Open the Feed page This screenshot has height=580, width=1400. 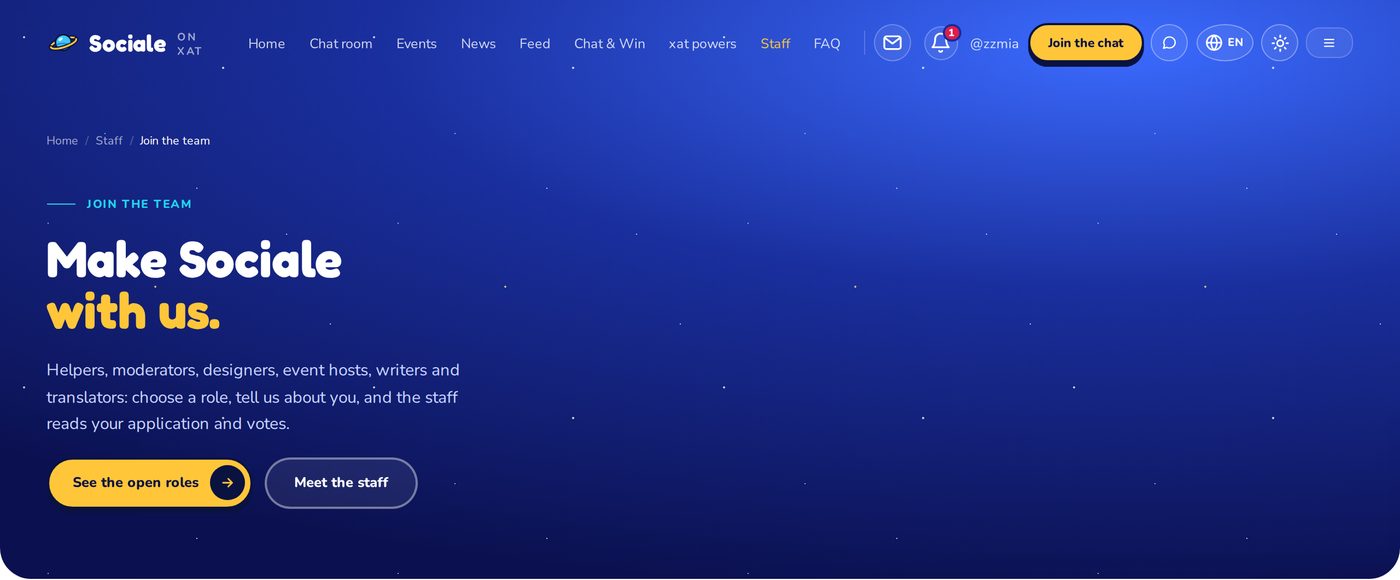535,44
